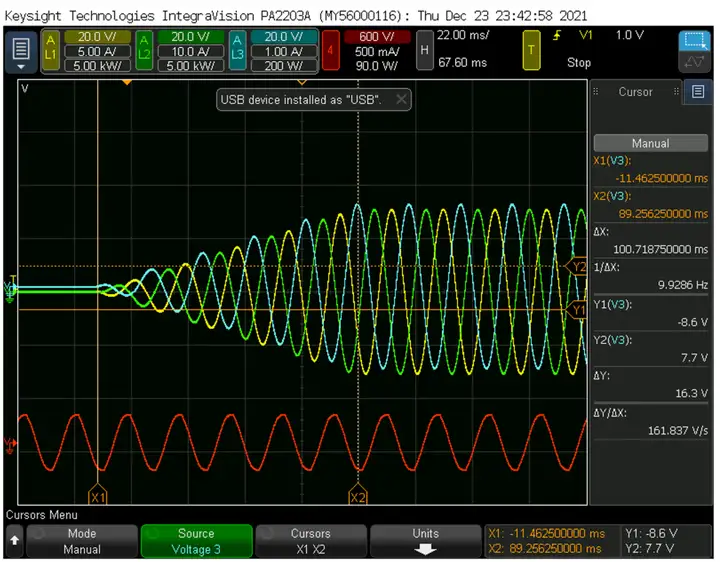
Task: Click the red channel 4 ground marker
Action: (10, 444)
